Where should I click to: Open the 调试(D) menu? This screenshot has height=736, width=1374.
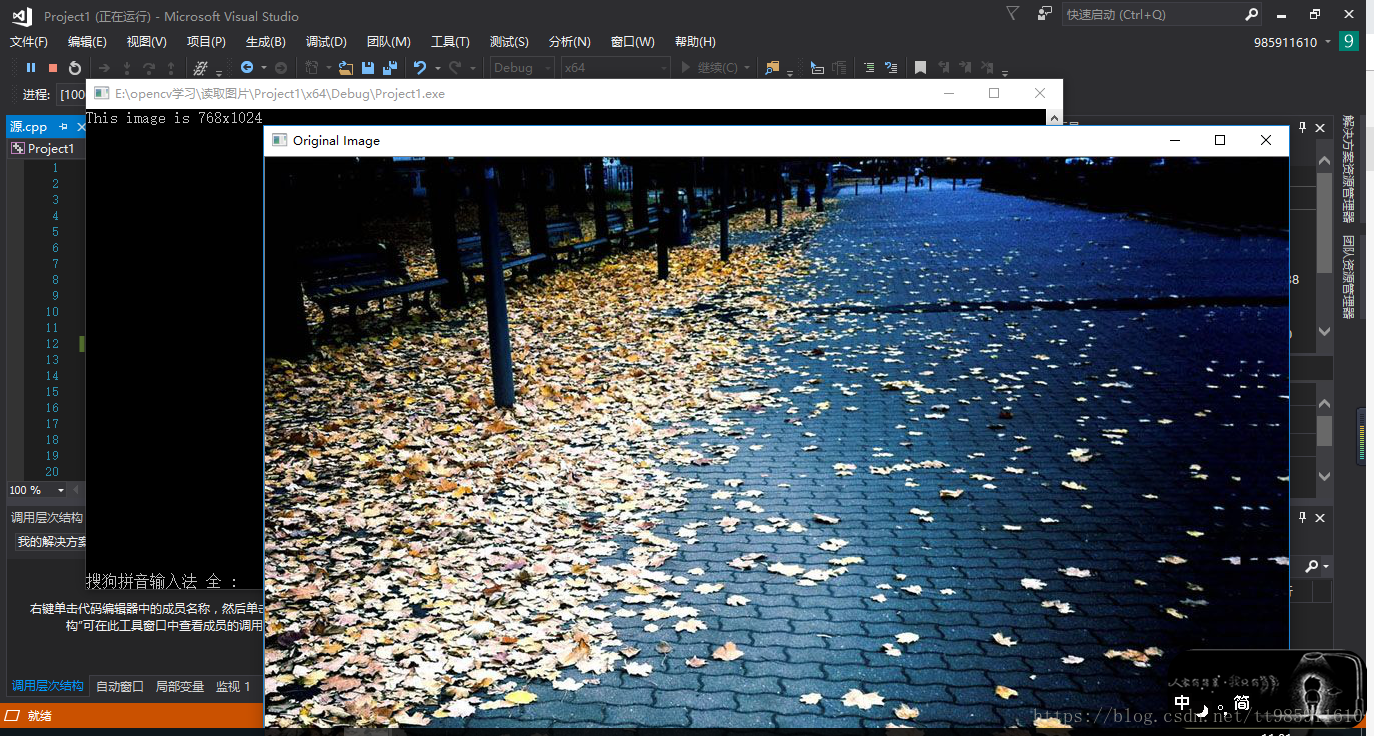tap(326, 42)
